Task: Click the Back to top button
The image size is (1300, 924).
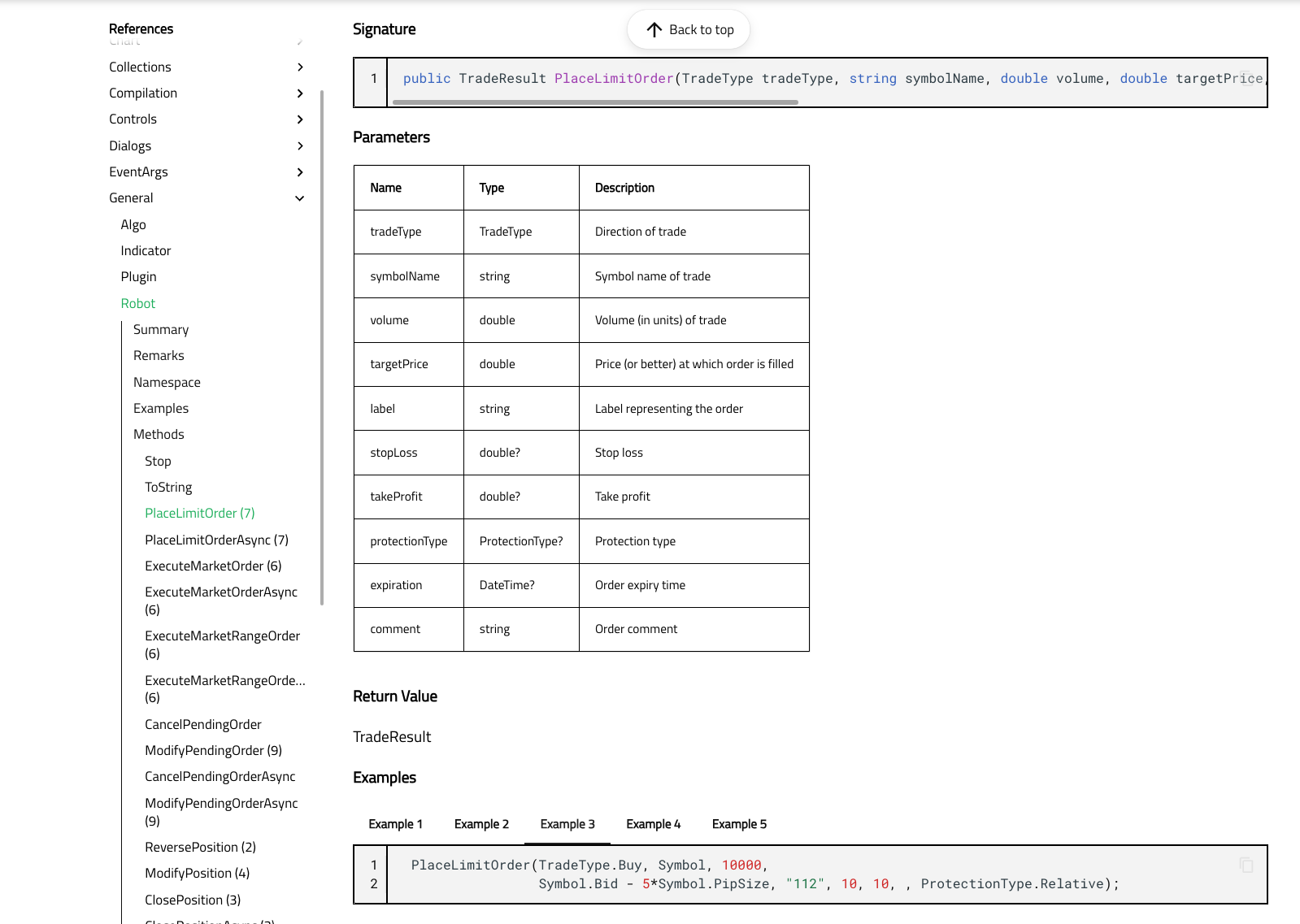Action: pyautogui.click(x=689, y=30)
